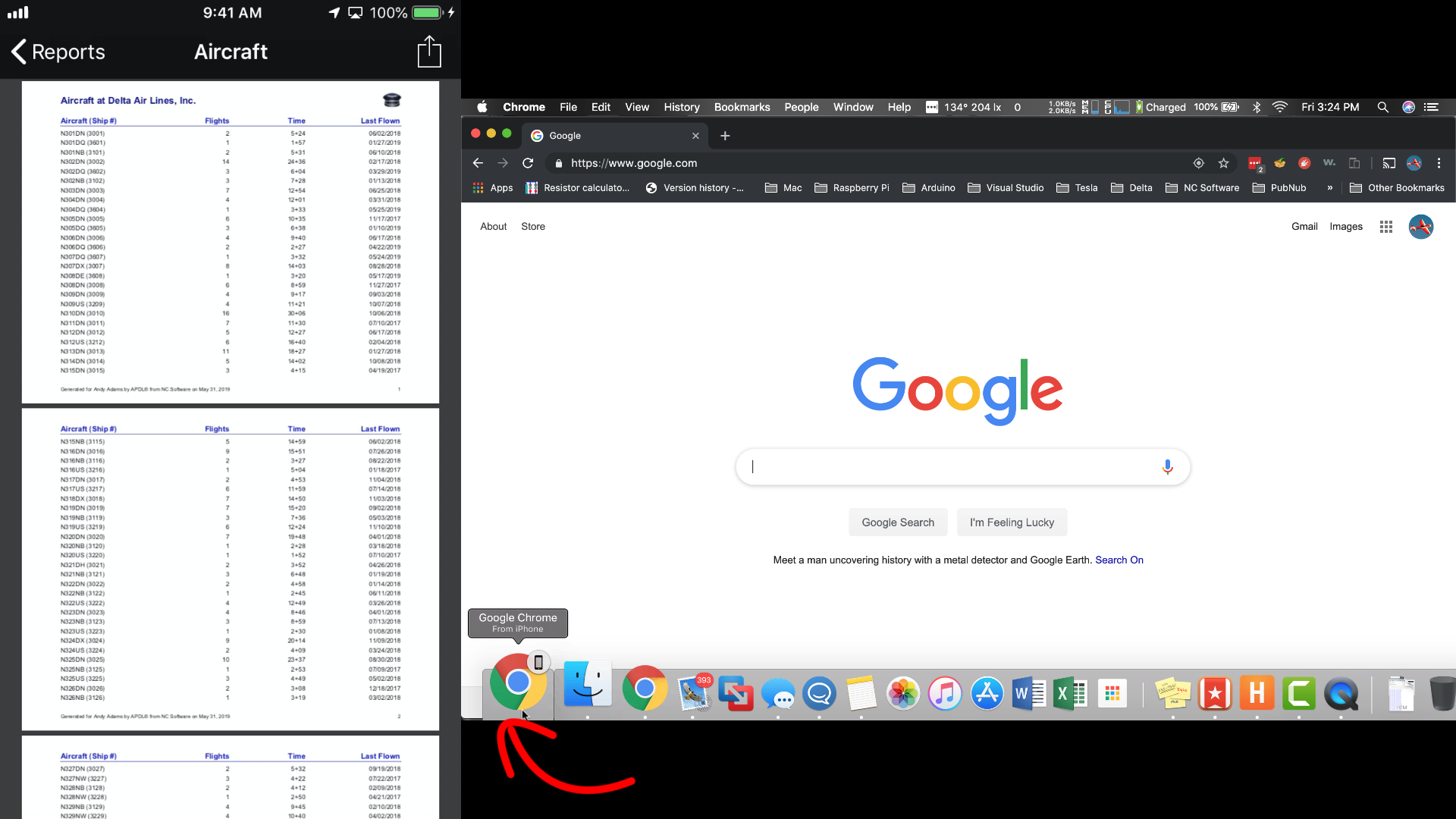The image size is (1456, 819).
Task: Launch Camtasia from the Dock
Action: click(x=1299, y=693)
